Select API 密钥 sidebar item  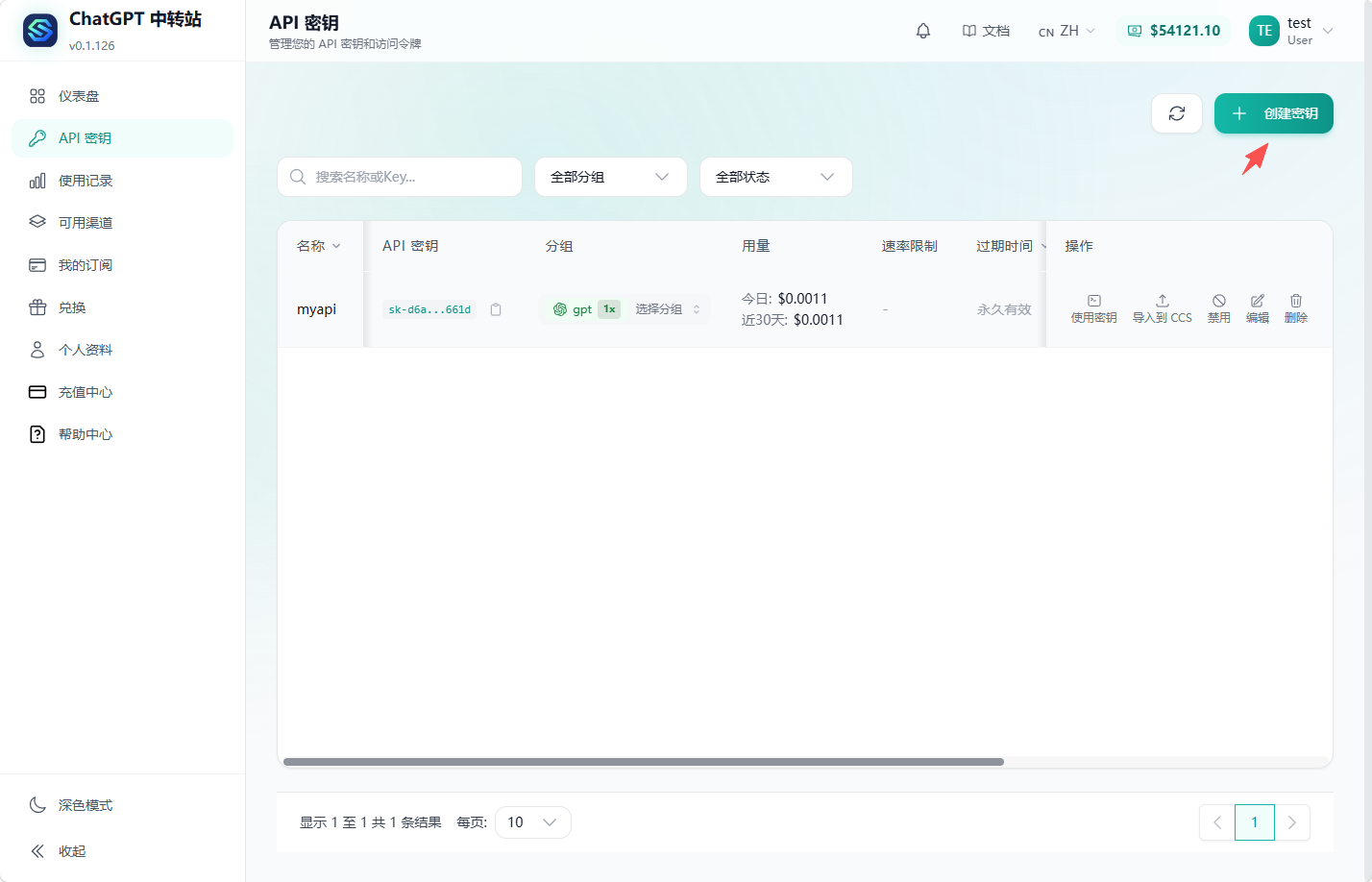122,138
